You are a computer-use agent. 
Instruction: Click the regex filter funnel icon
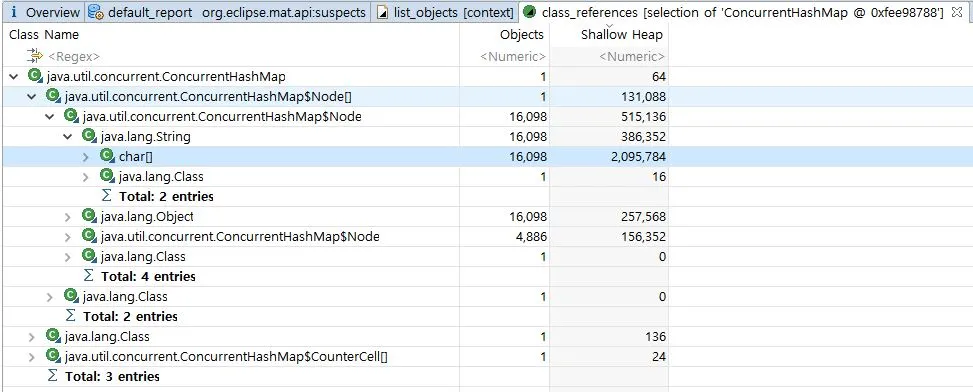34,56
